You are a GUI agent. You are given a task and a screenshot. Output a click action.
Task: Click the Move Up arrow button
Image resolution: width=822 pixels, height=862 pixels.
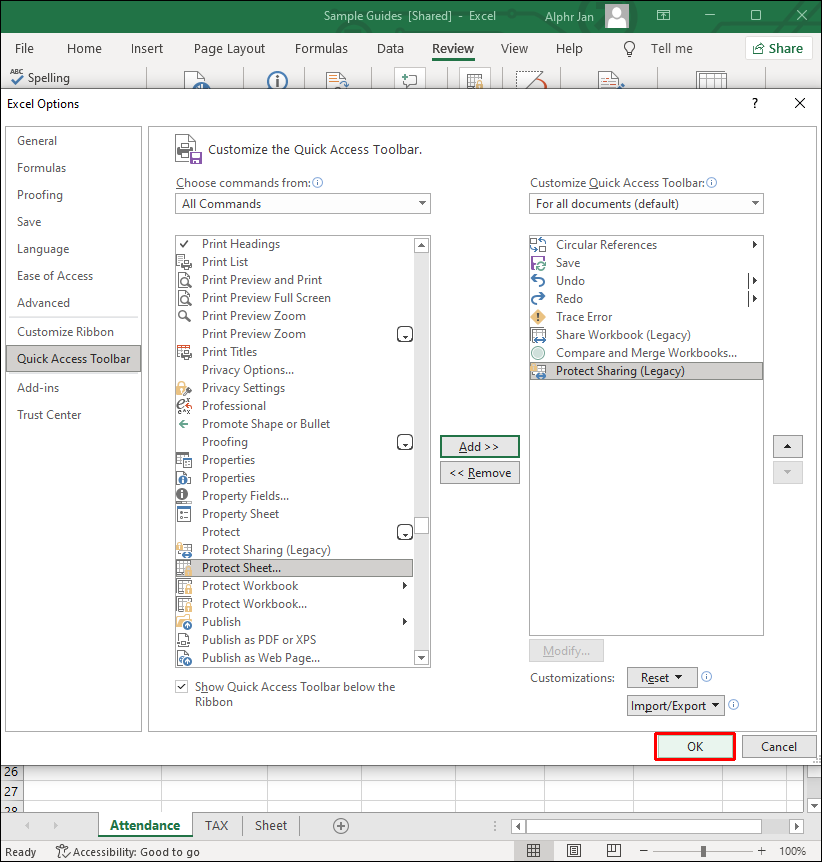pyautogui.click(x=787, y=446)
